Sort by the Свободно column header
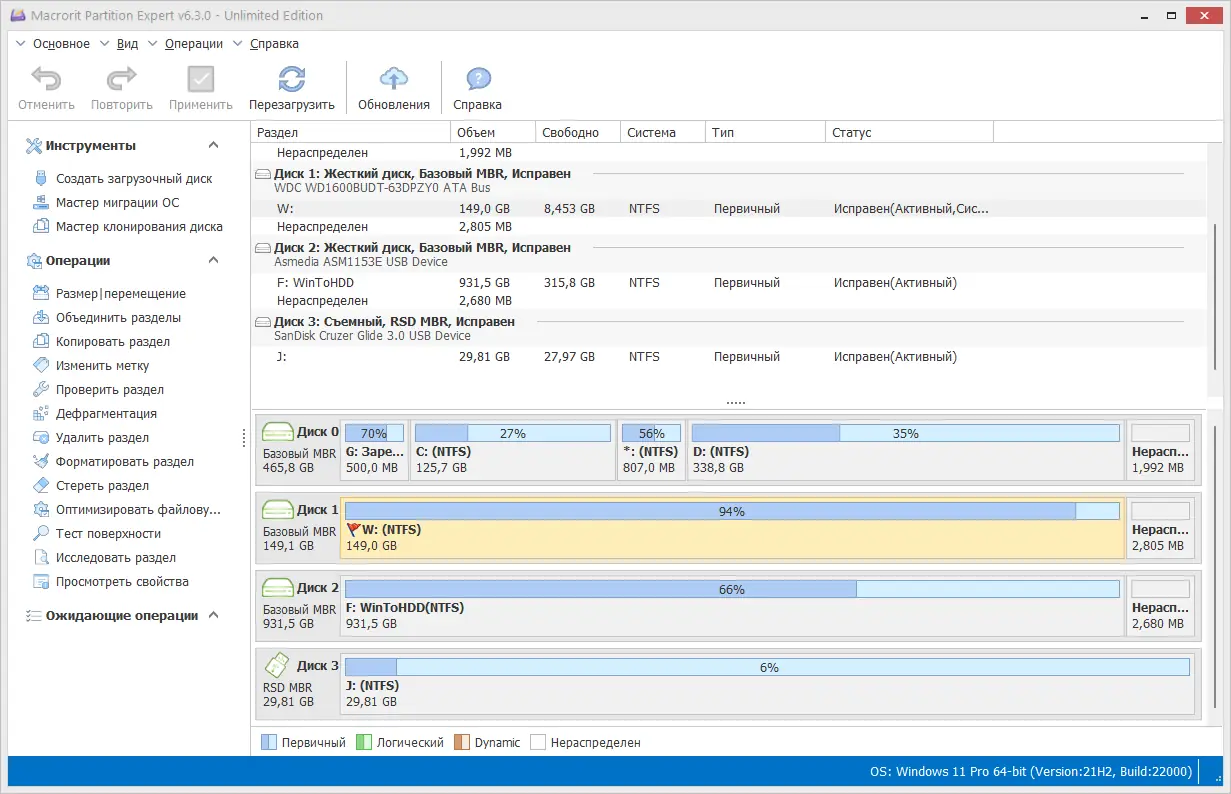The height and width of the screenshot is (794, 1231). (578, 132)
